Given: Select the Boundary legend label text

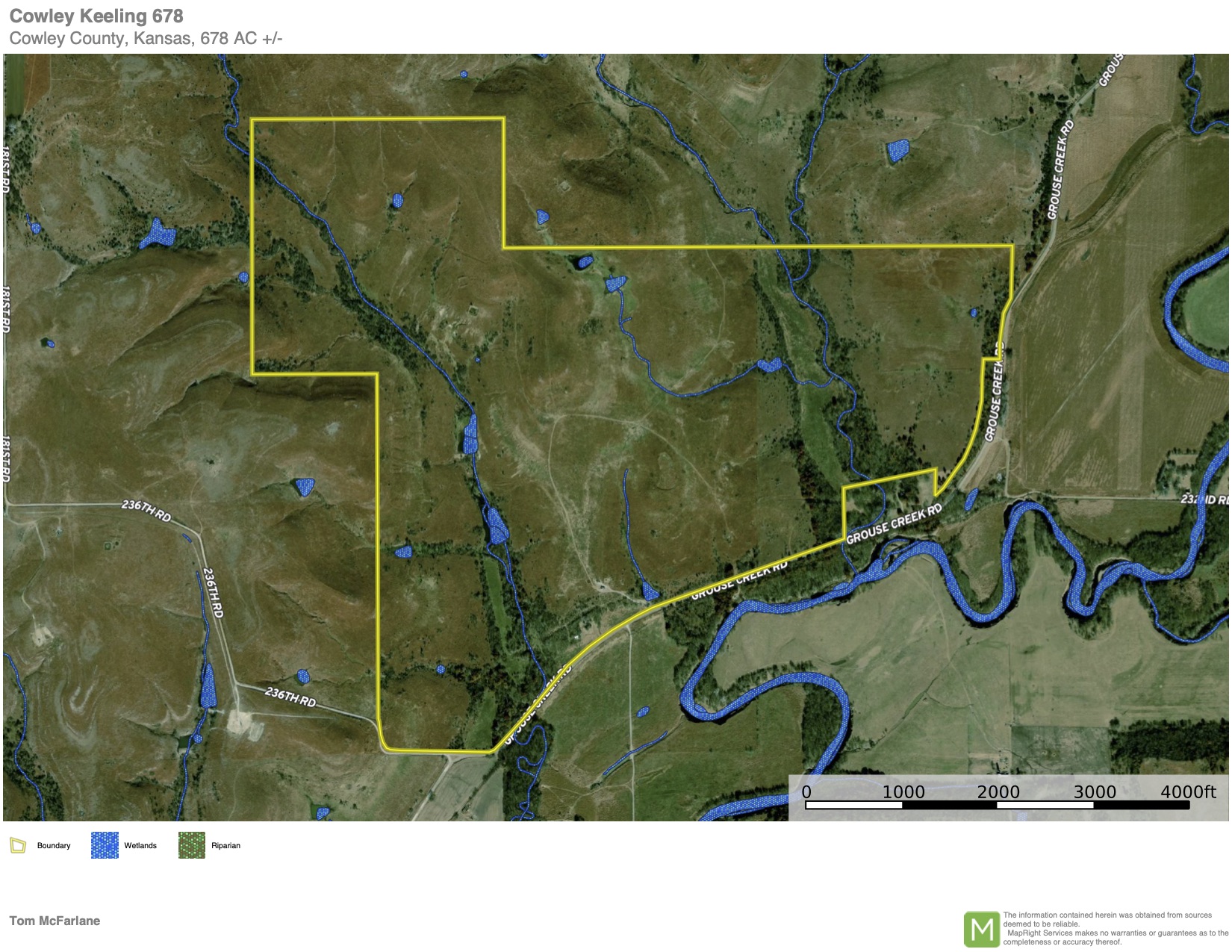Looking at the screenshot, I should point(54,846).
